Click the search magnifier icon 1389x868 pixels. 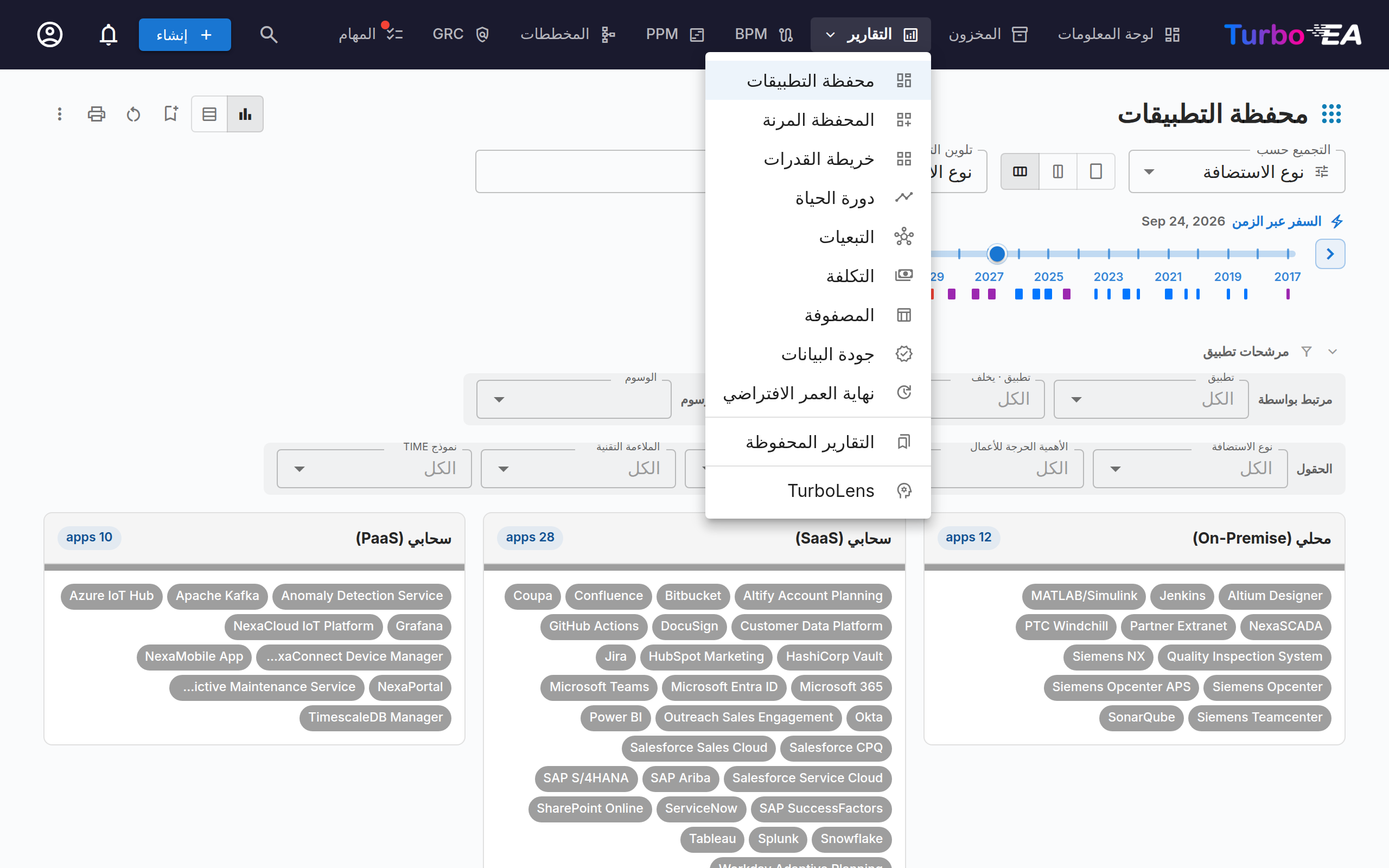pyautogui.click(x=269, y=34)
